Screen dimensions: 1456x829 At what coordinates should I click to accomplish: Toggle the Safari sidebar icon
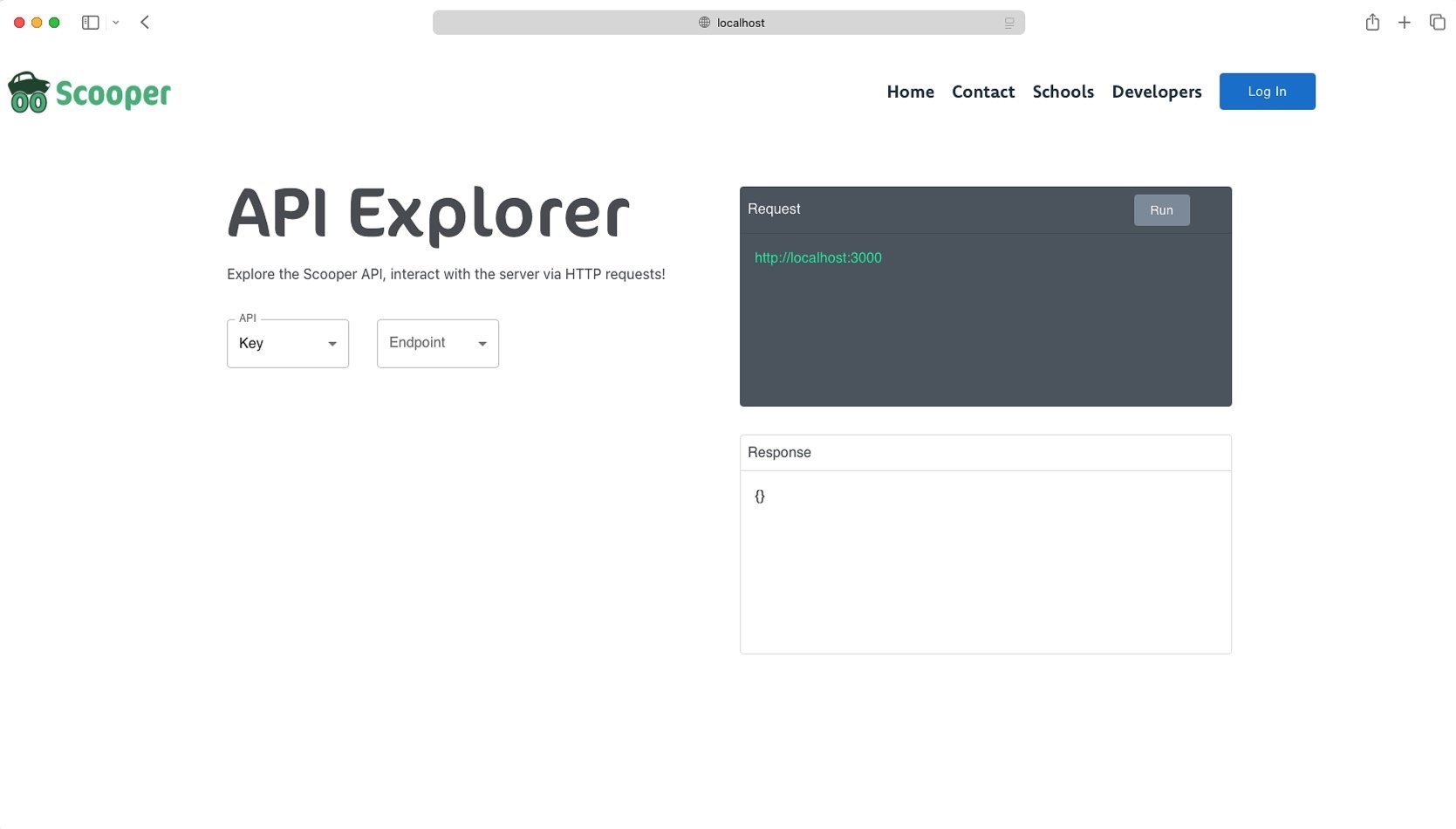(x=91, y=23)
